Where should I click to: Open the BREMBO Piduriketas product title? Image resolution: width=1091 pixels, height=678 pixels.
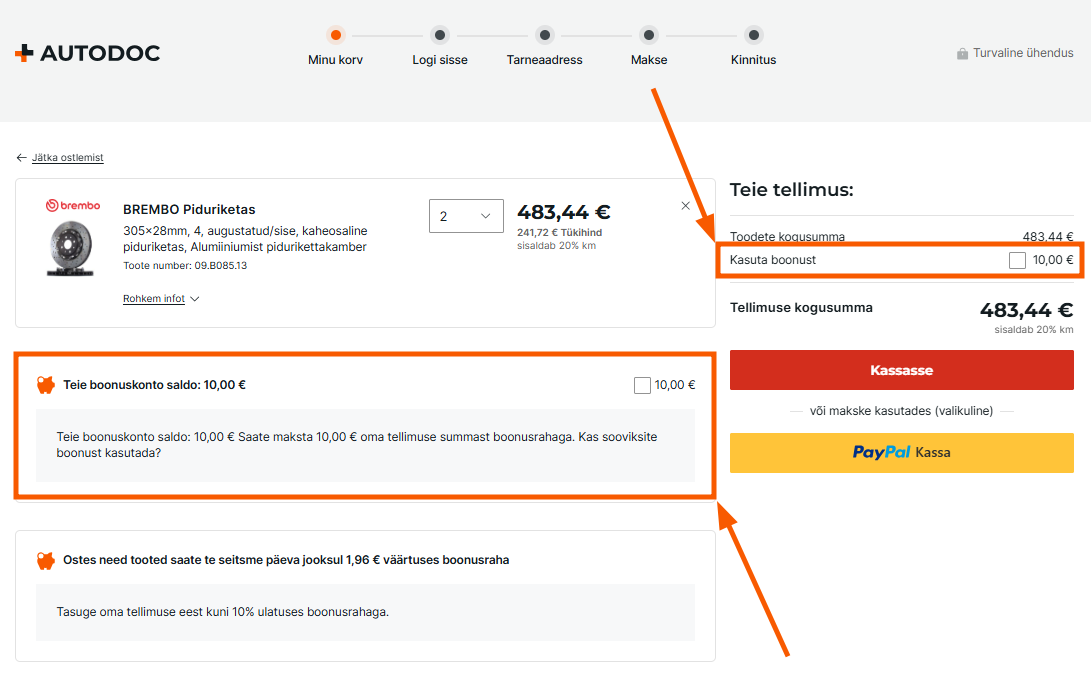click(x=189, y=210)
